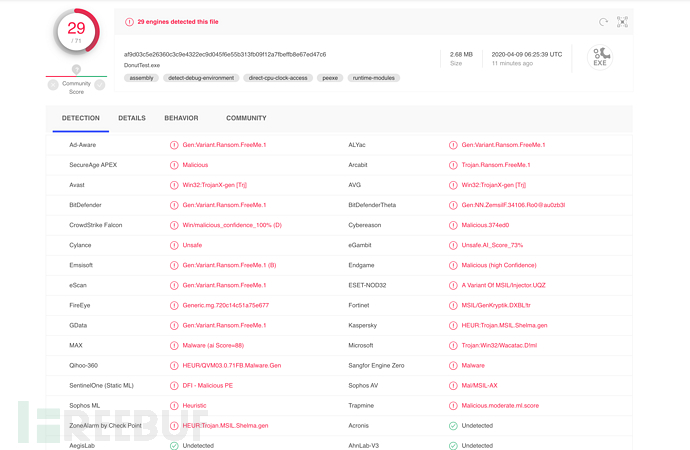
Task: Click 'MSIL/GenKryptik.DXBL!tr' Fortinet result
Action: pos(496,305)
